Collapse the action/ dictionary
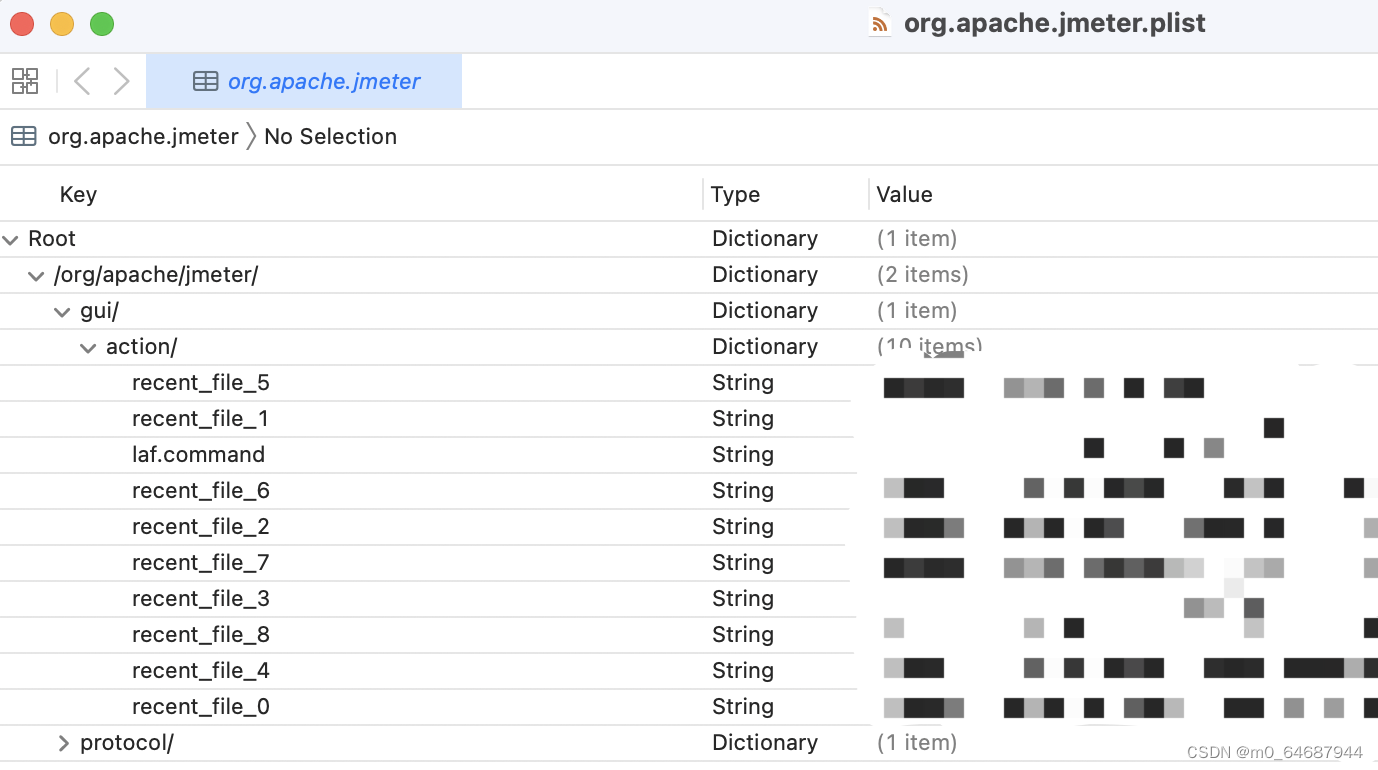The height and width of the screenshot is (770, 1378). tap(89, 347)
